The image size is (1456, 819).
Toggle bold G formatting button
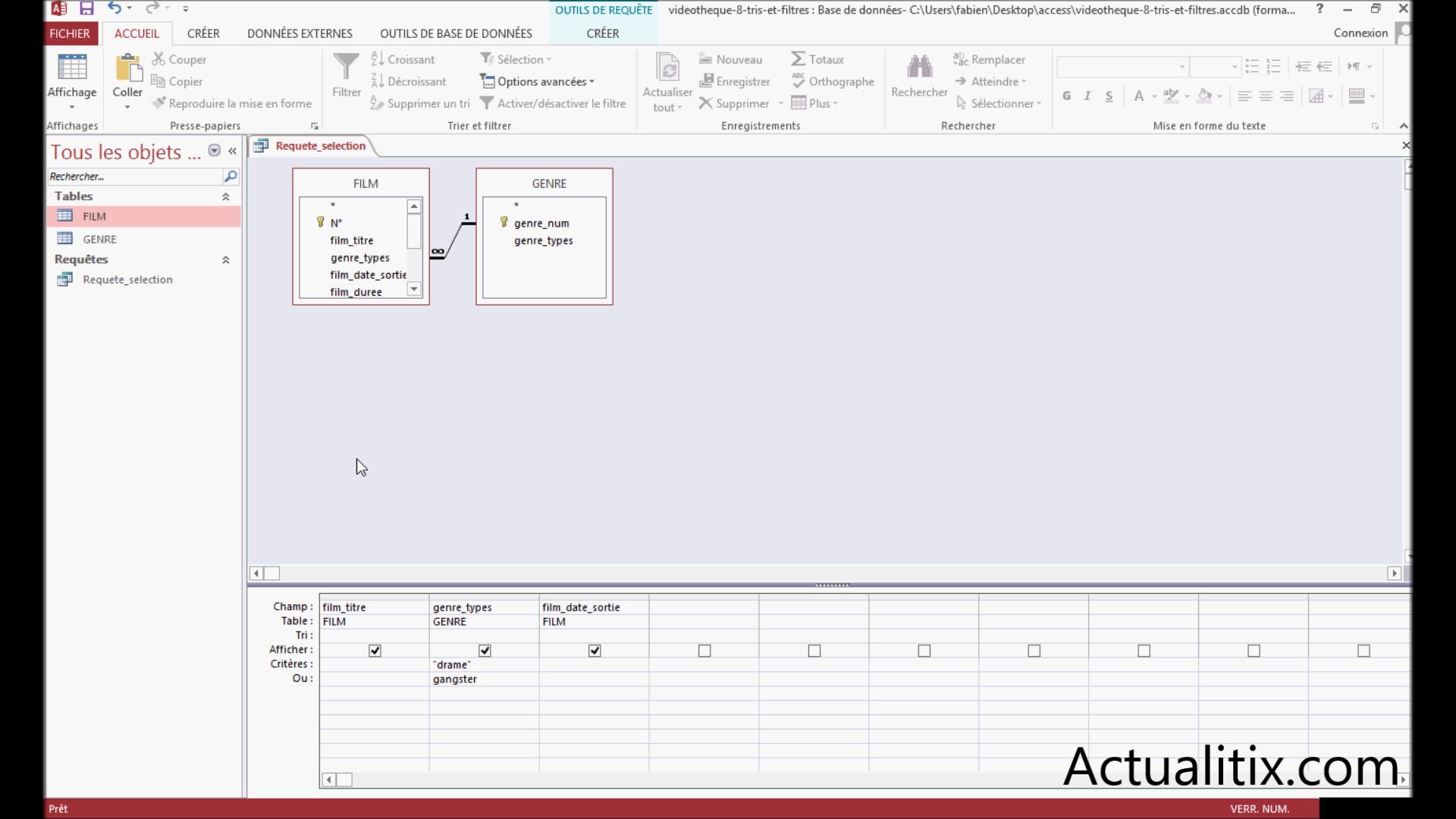1067,96
